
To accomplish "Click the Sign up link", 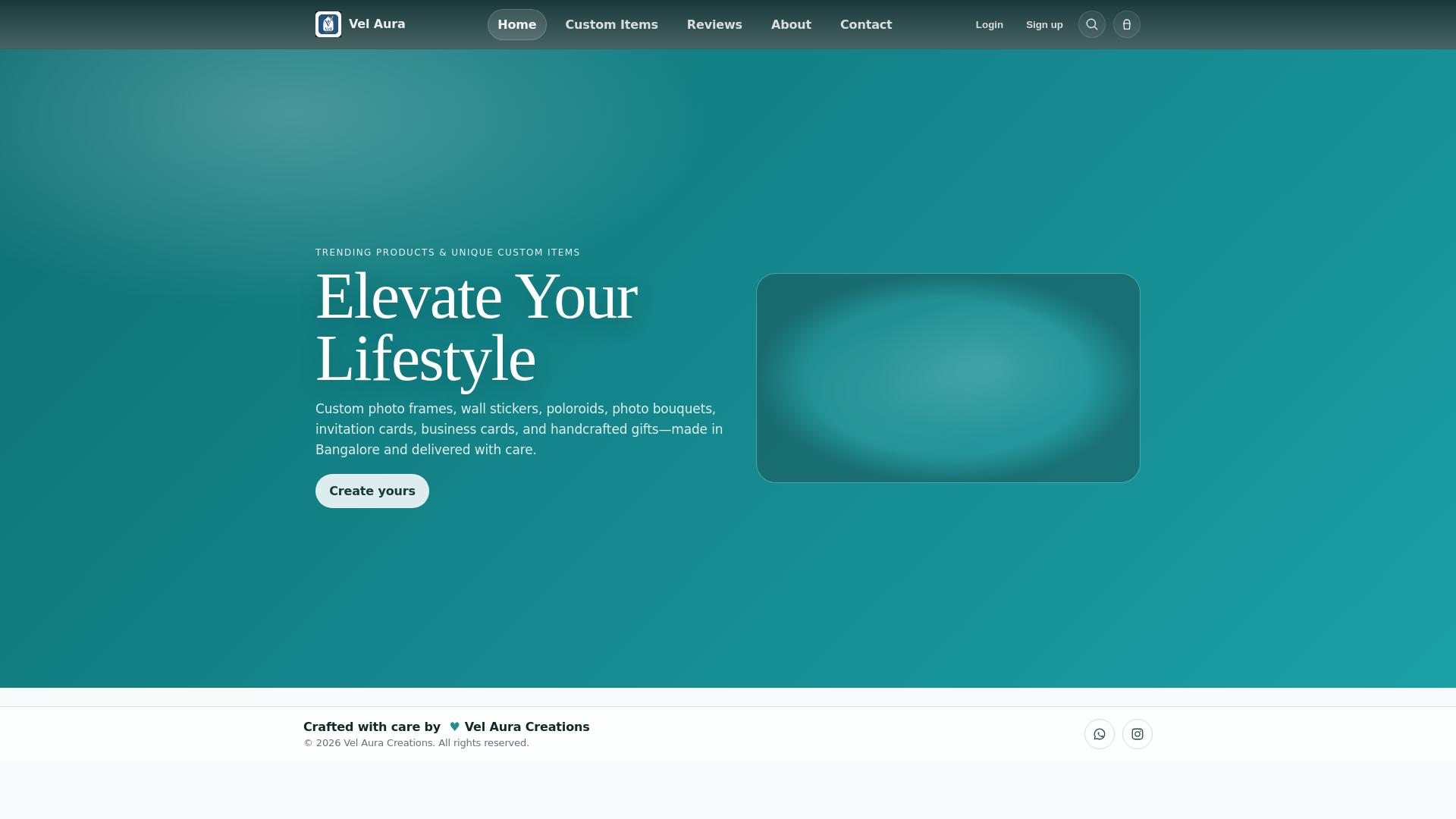I will (1044, 25).
